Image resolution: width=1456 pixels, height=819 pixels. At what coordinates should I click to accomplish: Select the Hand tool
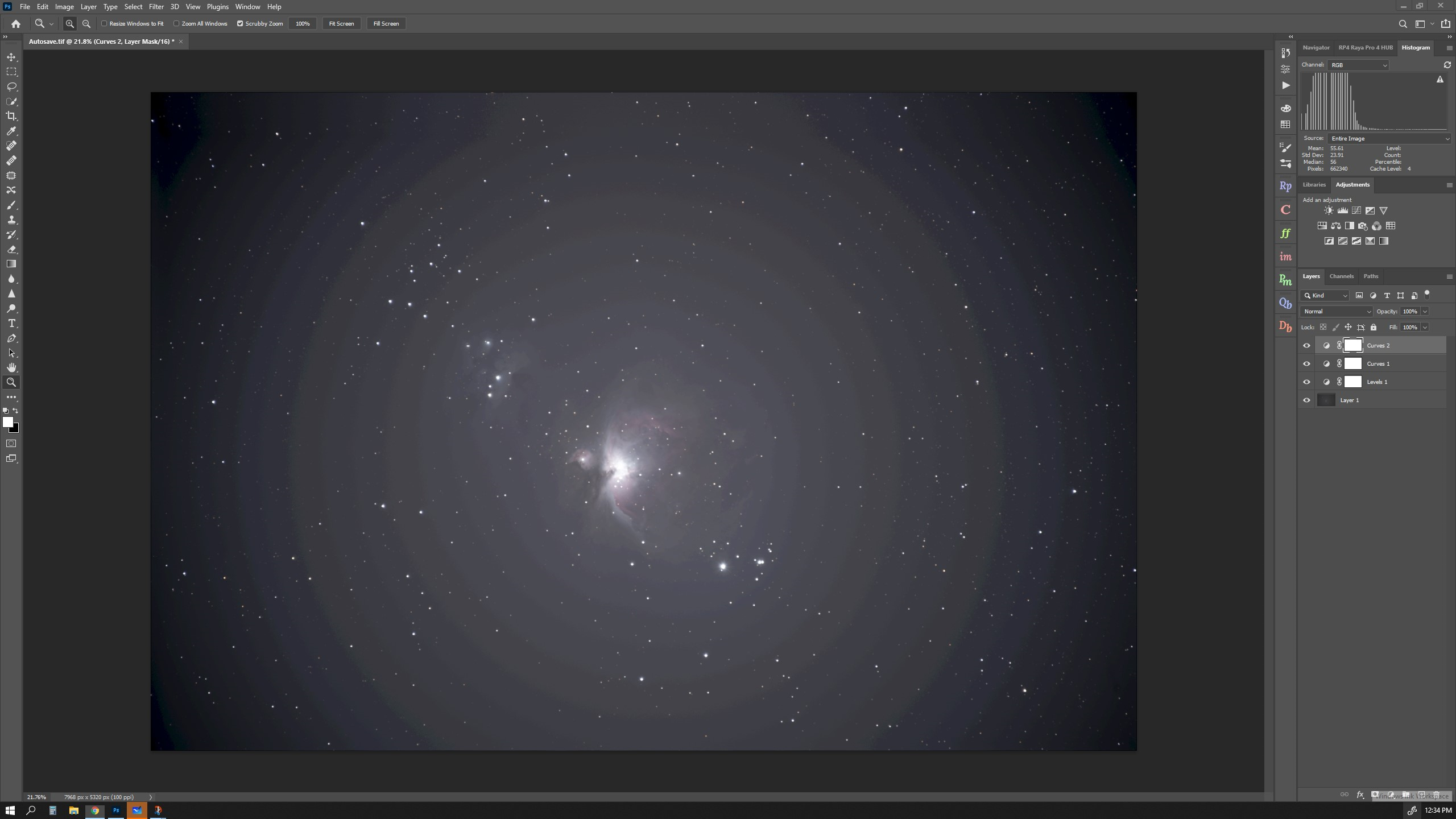pyautogui.click(x=11, y=367)
